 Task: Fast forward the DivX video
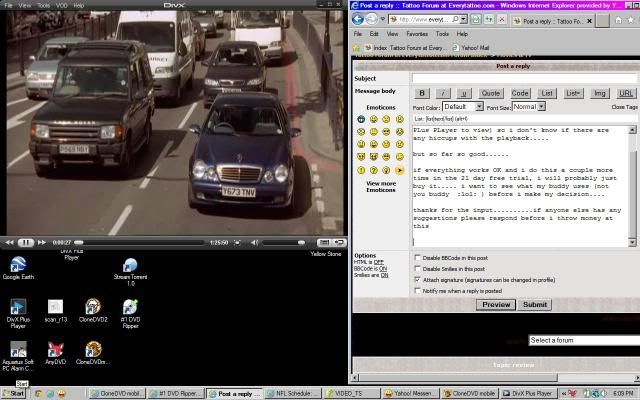(42, 242)
